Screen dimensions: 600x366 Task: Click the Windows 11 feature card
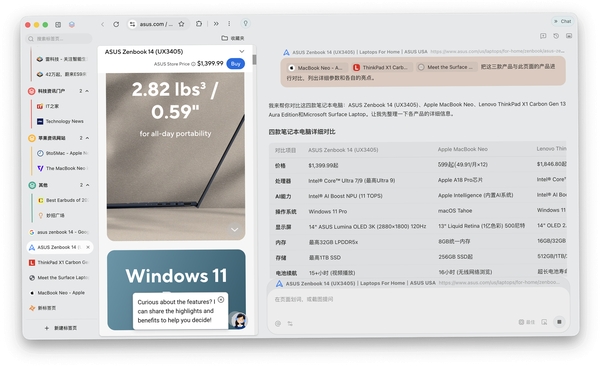pyautogui.click(x=176, y=290)
